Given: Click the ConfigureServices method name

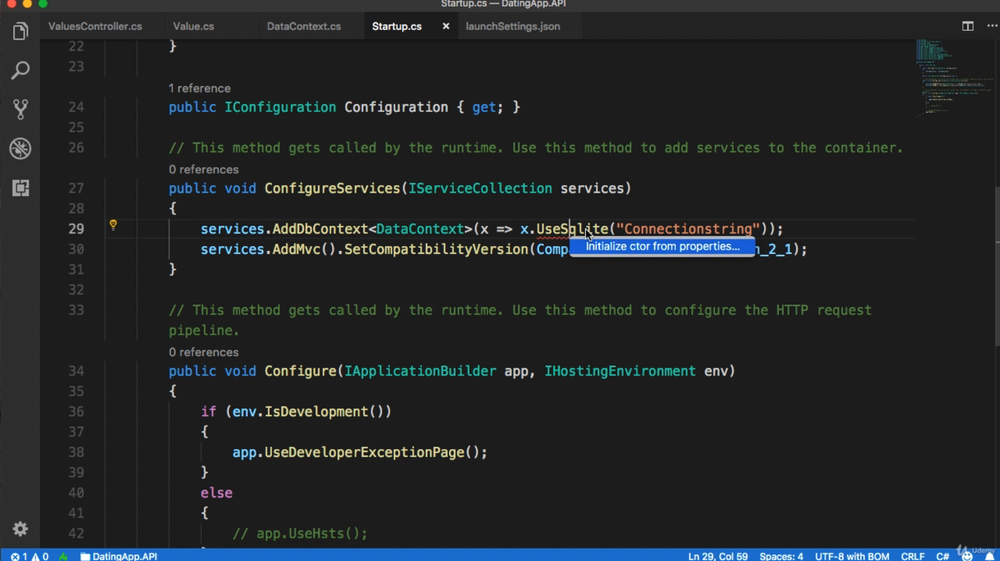Looking at the screenshot, I should click(x=332, y=188).
